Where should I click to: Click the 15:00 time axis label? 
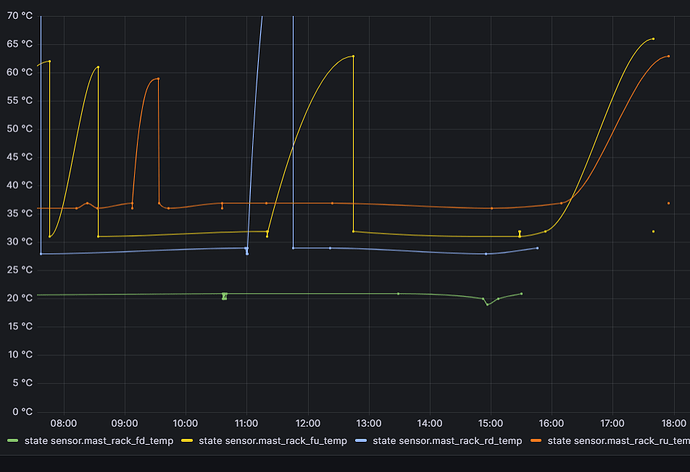pos(491,423)
